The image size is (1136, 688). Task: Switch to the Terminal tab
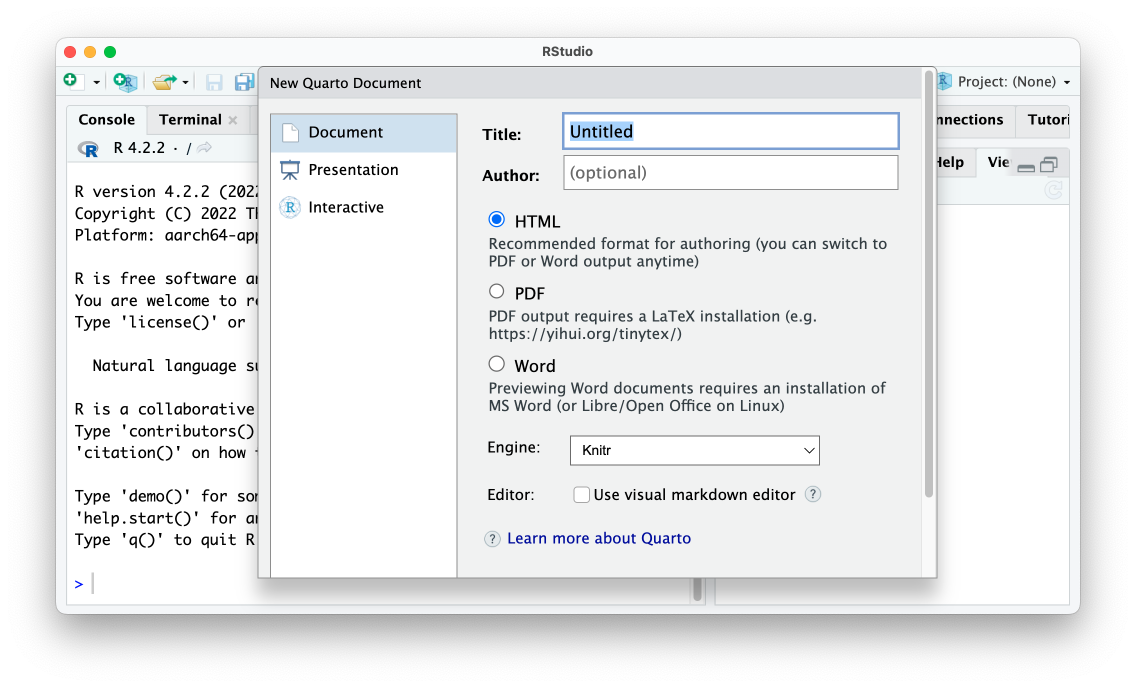click(193, 119)
